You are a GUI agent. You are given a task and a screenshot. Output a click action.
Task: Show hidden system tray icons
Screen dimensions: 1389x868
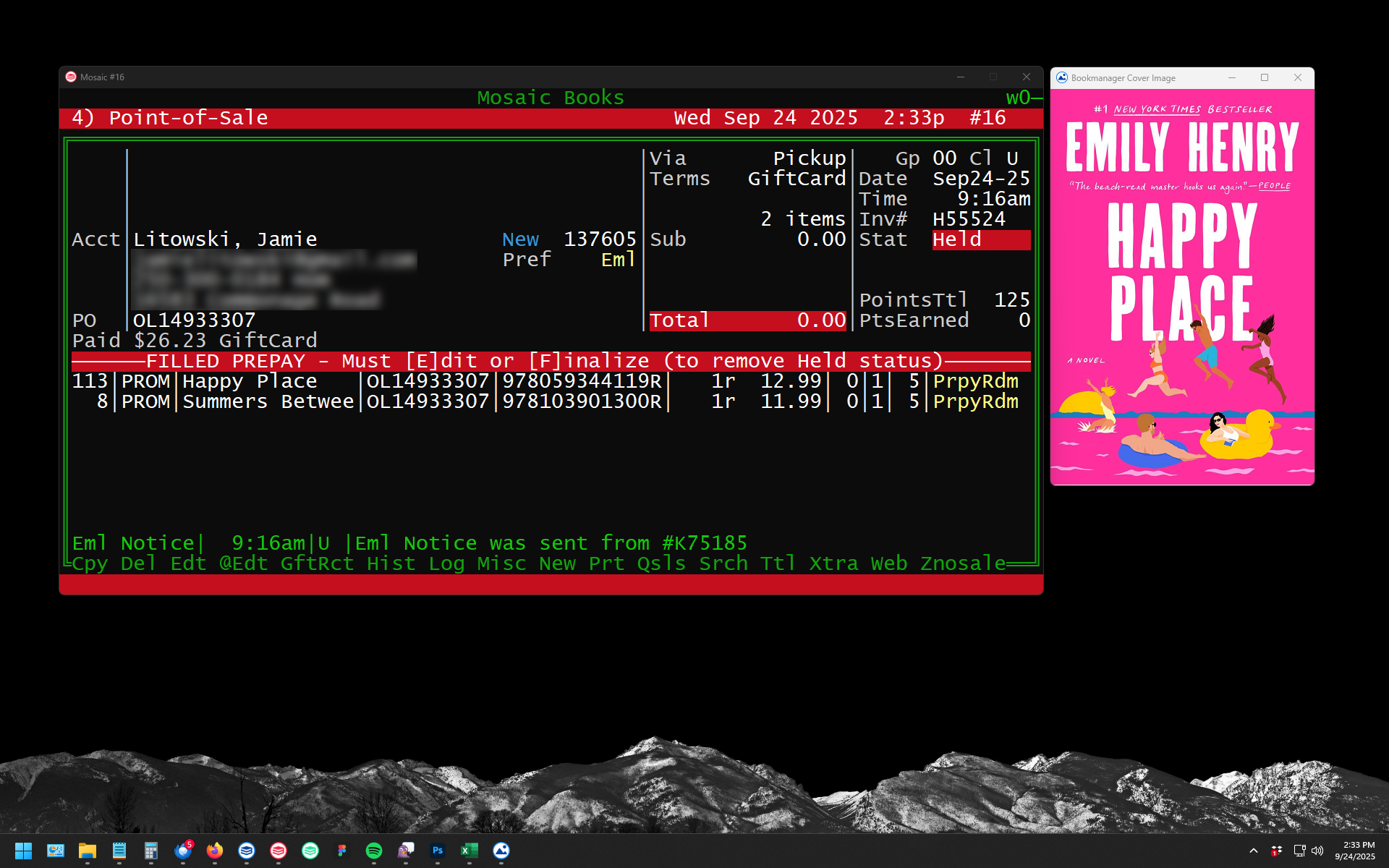[x=1254, y=851]
